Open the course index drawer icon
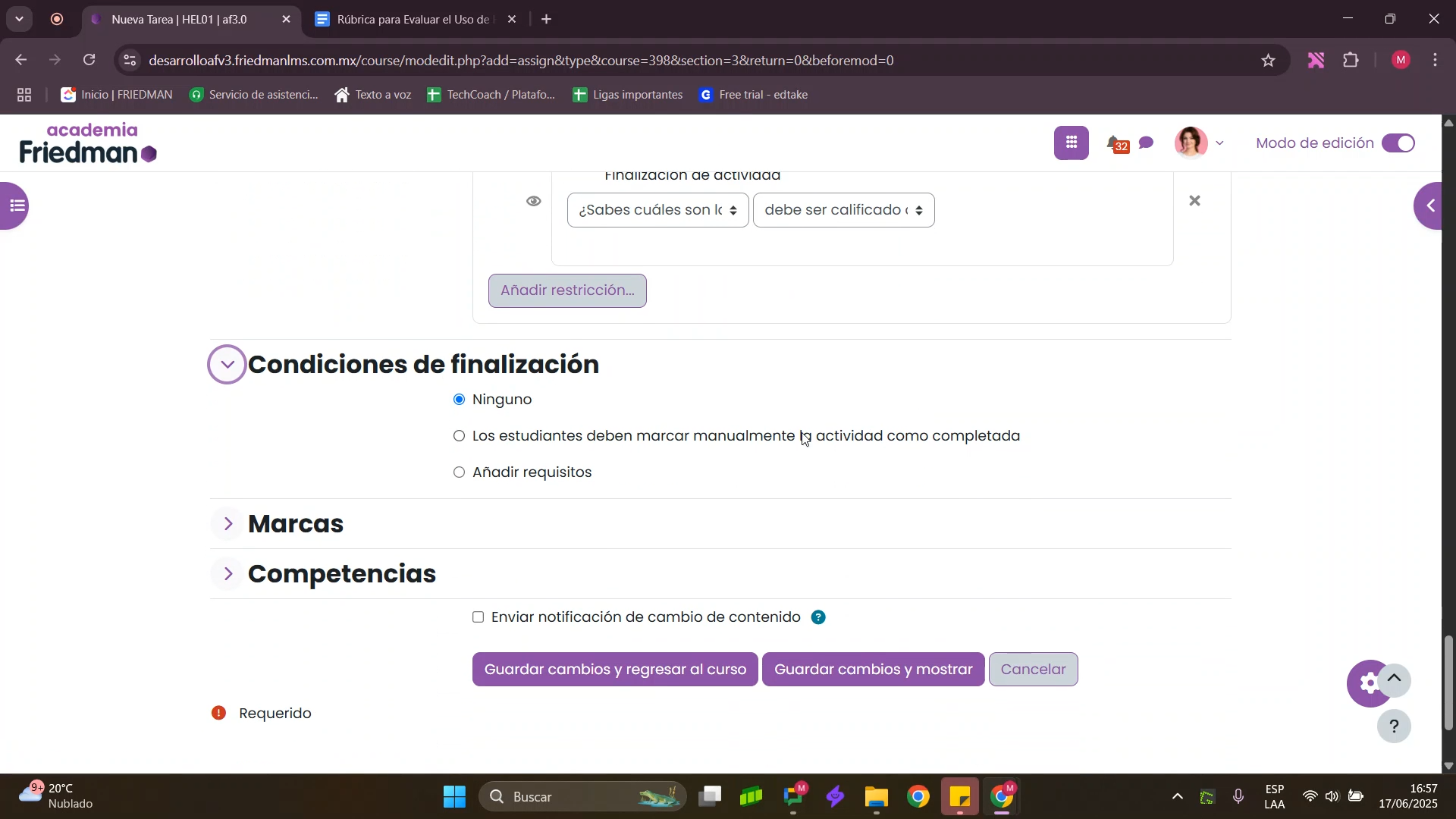Screen dimensions: 1456x819 (15, 206)
